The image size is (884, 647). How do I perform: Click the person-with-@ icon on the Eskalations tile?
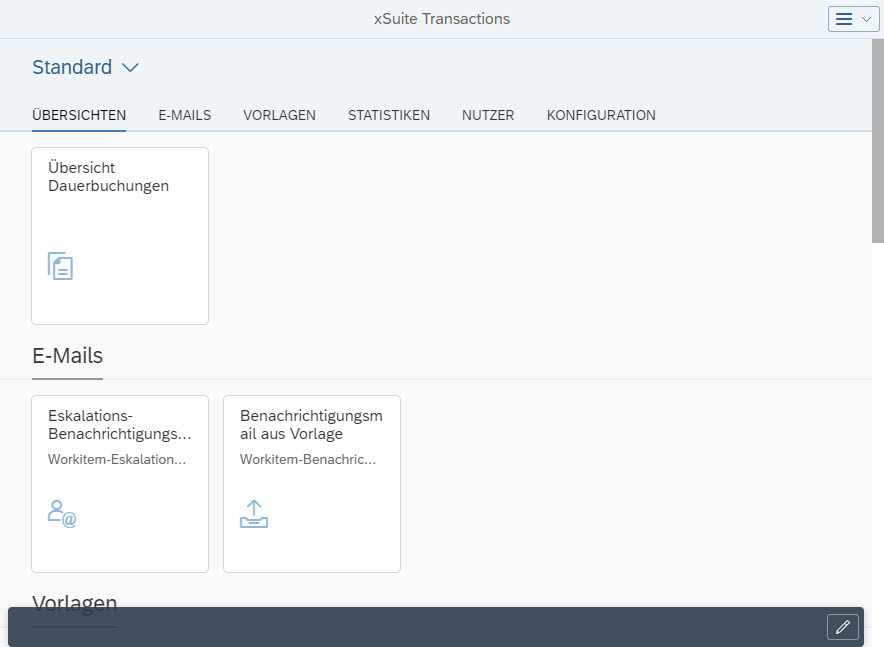pyautogui.click(x=61, y=513)
